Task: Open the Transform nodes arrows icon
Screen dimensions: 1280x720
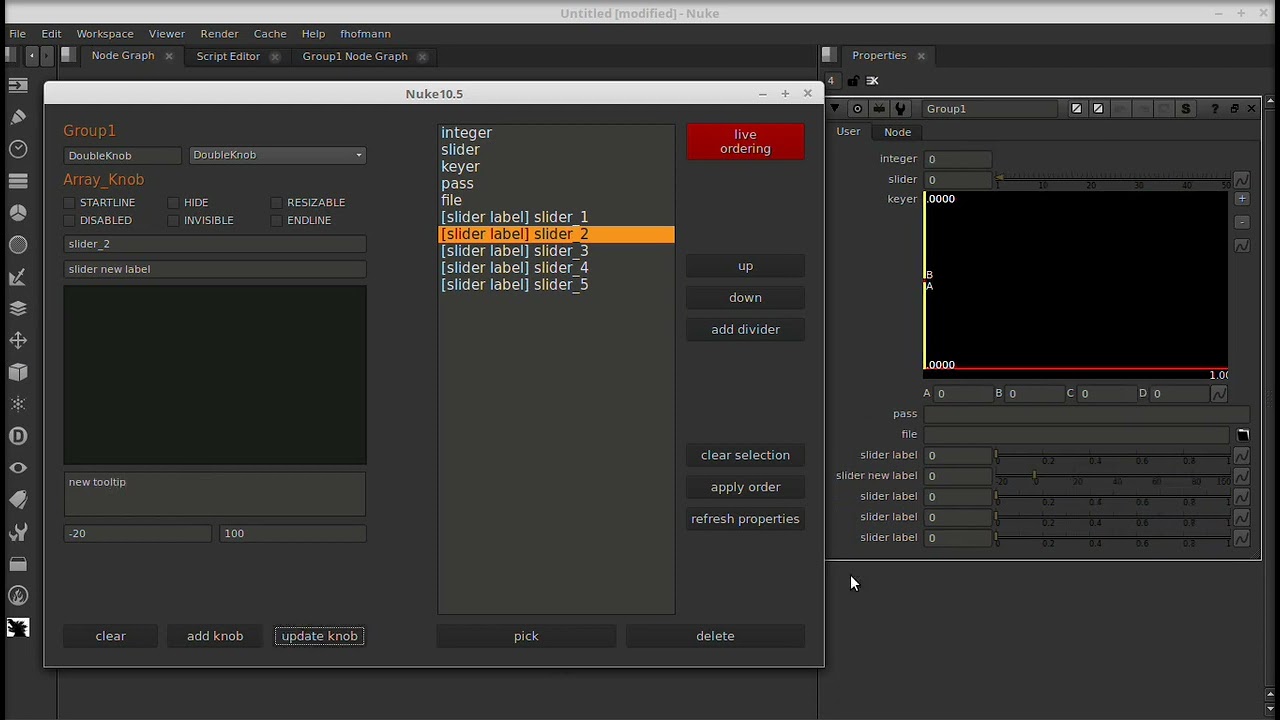Action: [x=17, y=341]
